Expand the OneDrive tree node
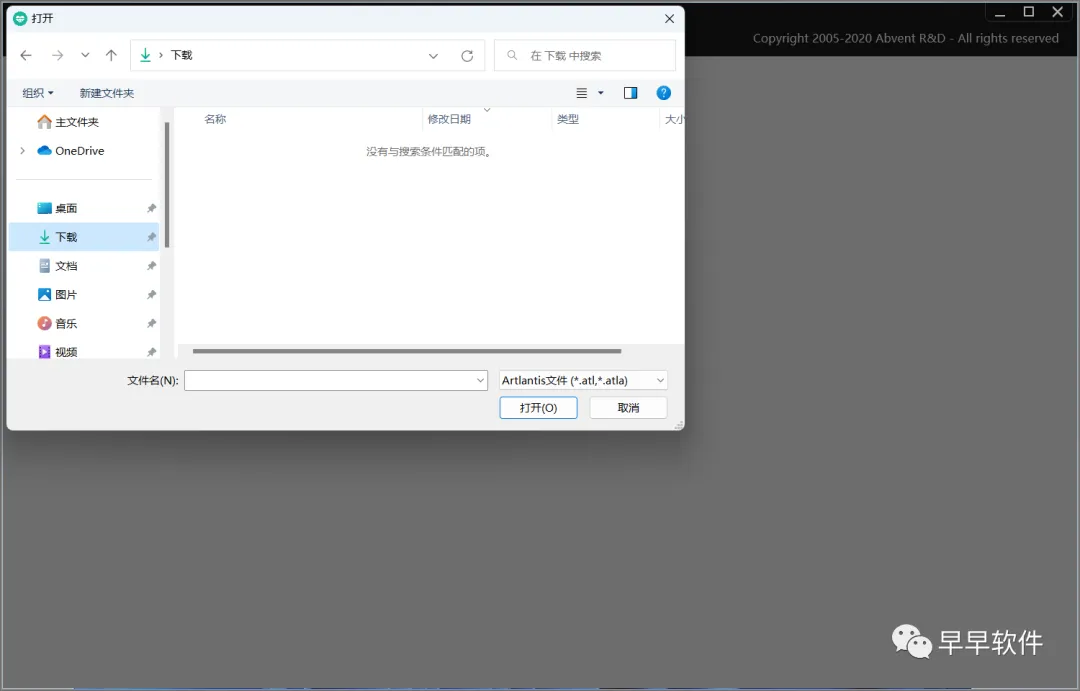Screen dimensions: 1080x691 (23, 151)
